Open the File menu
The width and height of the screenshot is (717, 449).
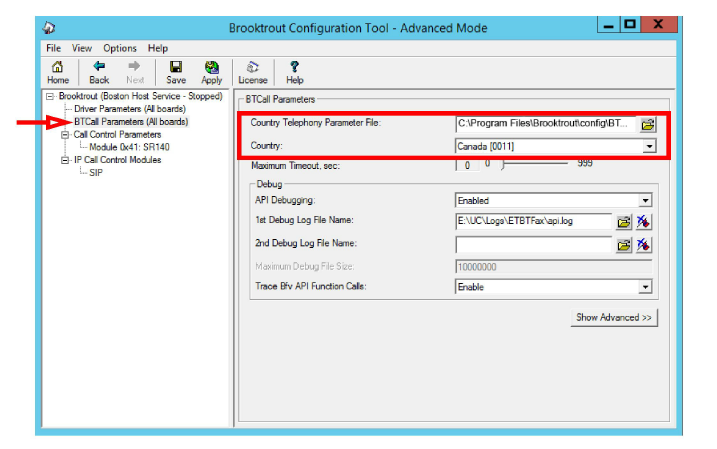54,48
